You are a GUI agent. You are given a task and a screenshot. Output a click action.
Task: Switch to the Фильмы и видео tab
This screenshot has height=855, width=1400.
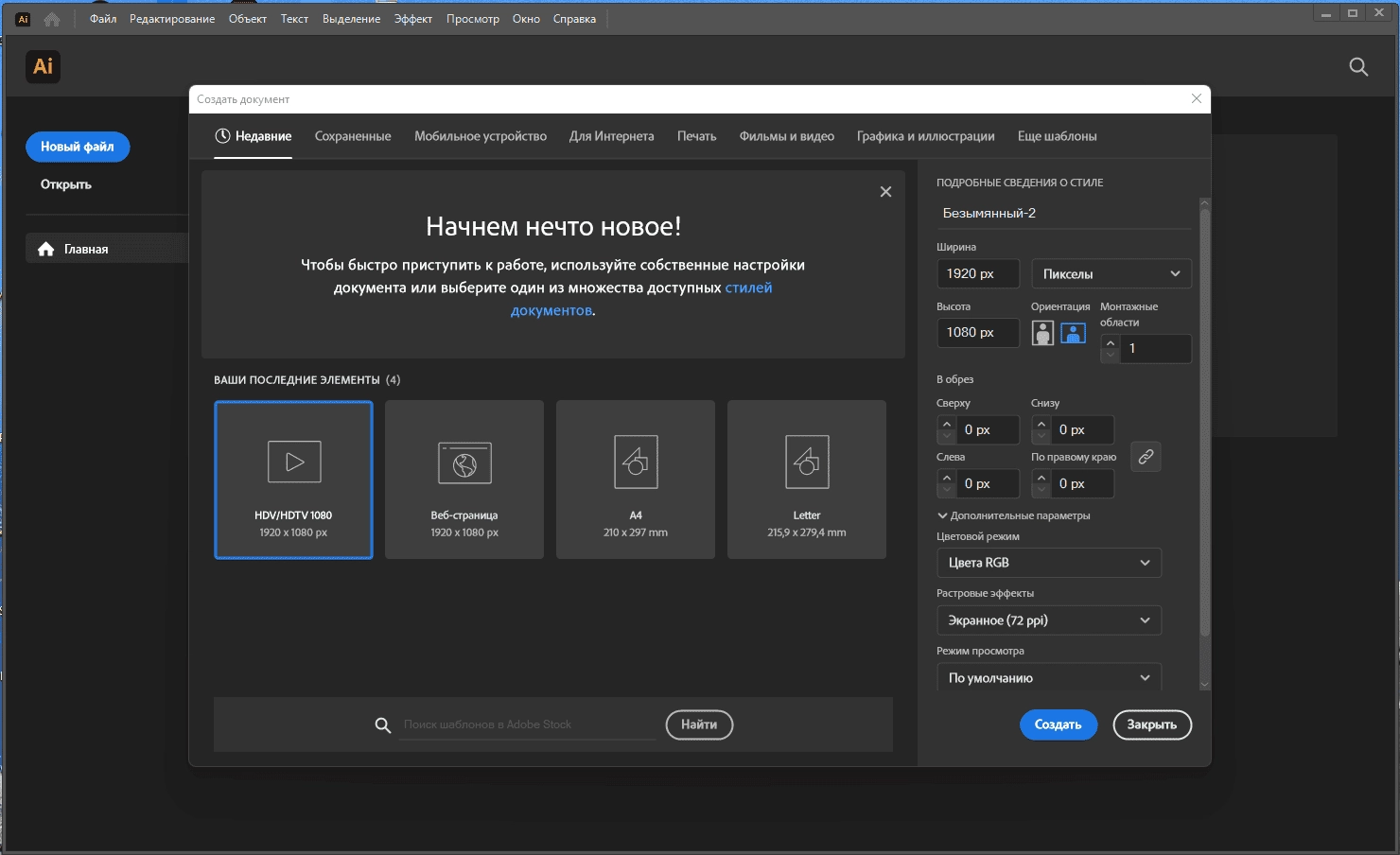(x=787, y=136)
